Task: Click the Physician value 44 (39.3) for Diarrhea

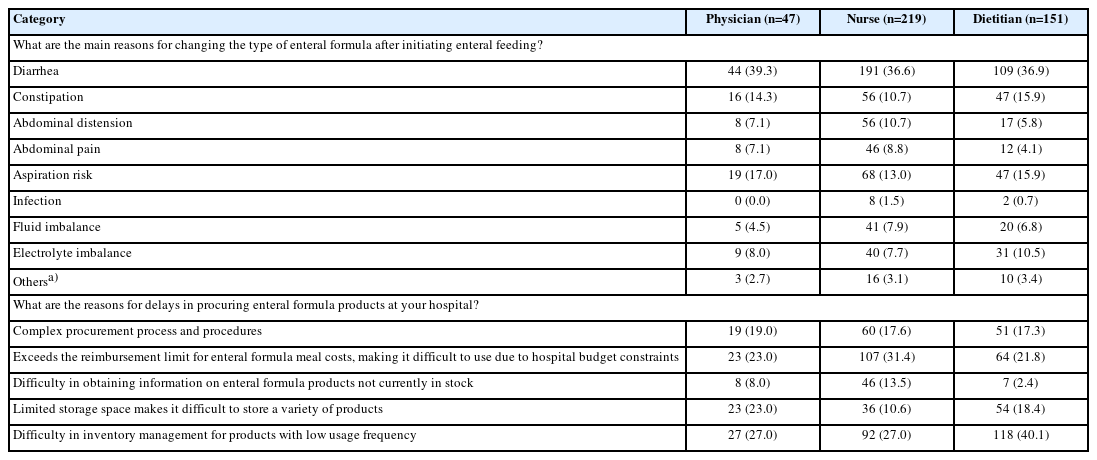Action: (752, 72)
